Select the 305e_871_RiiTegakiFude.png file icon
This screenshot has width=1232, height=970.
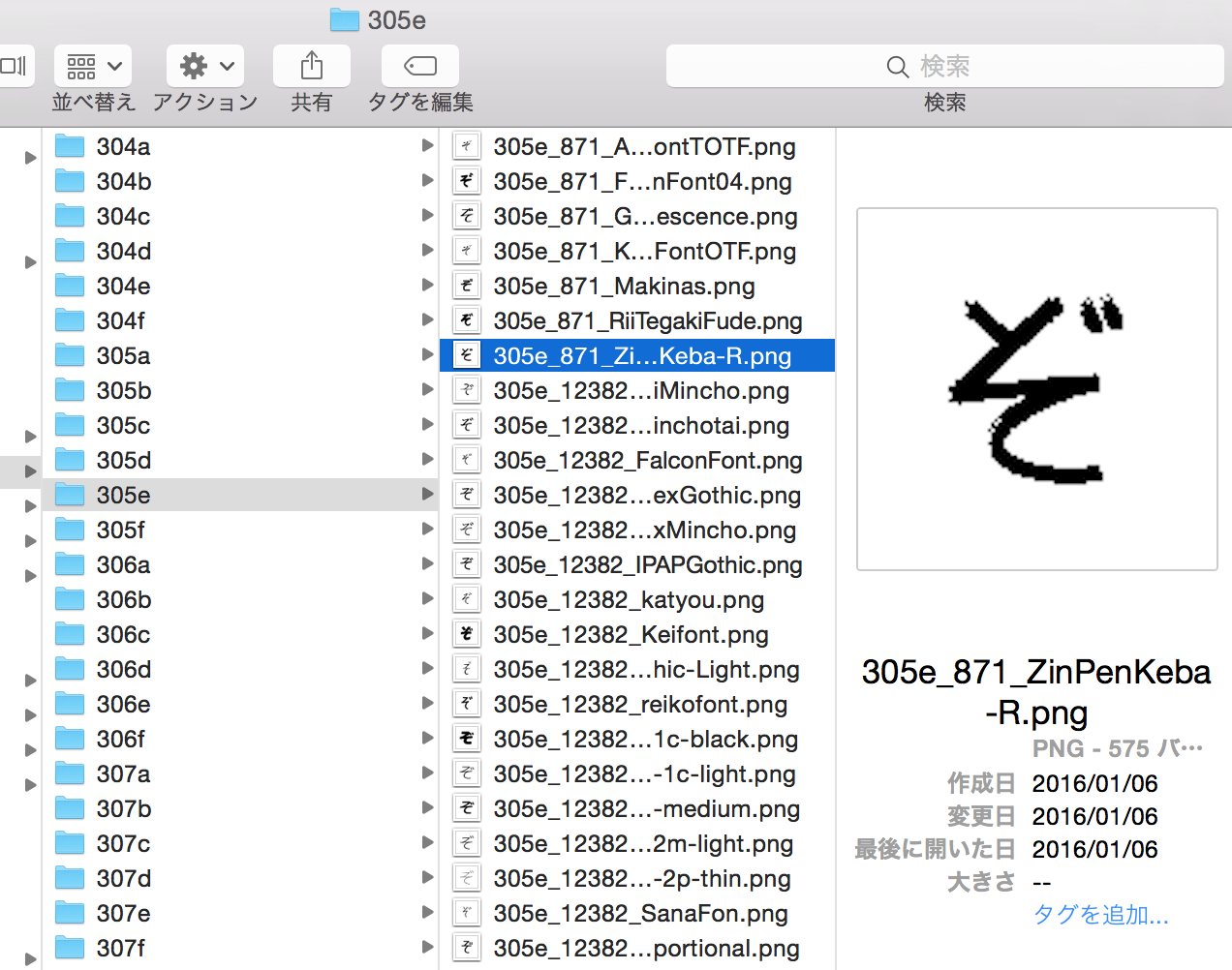466,319
